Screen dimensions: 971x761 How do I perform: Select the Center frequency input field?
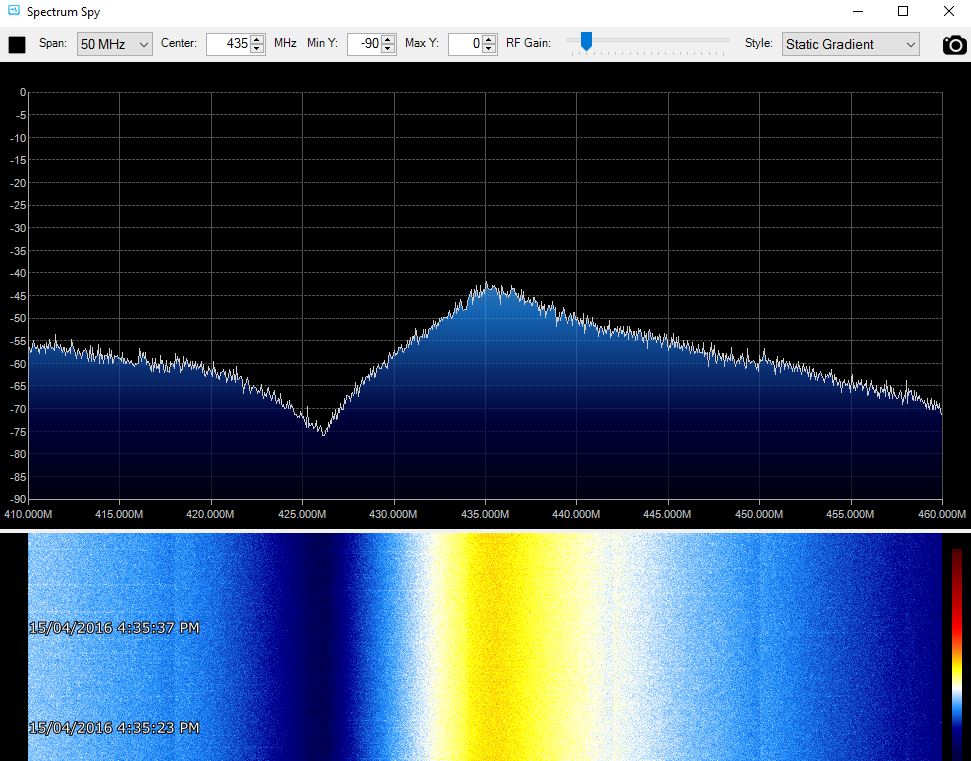click(x=228, y=44)
